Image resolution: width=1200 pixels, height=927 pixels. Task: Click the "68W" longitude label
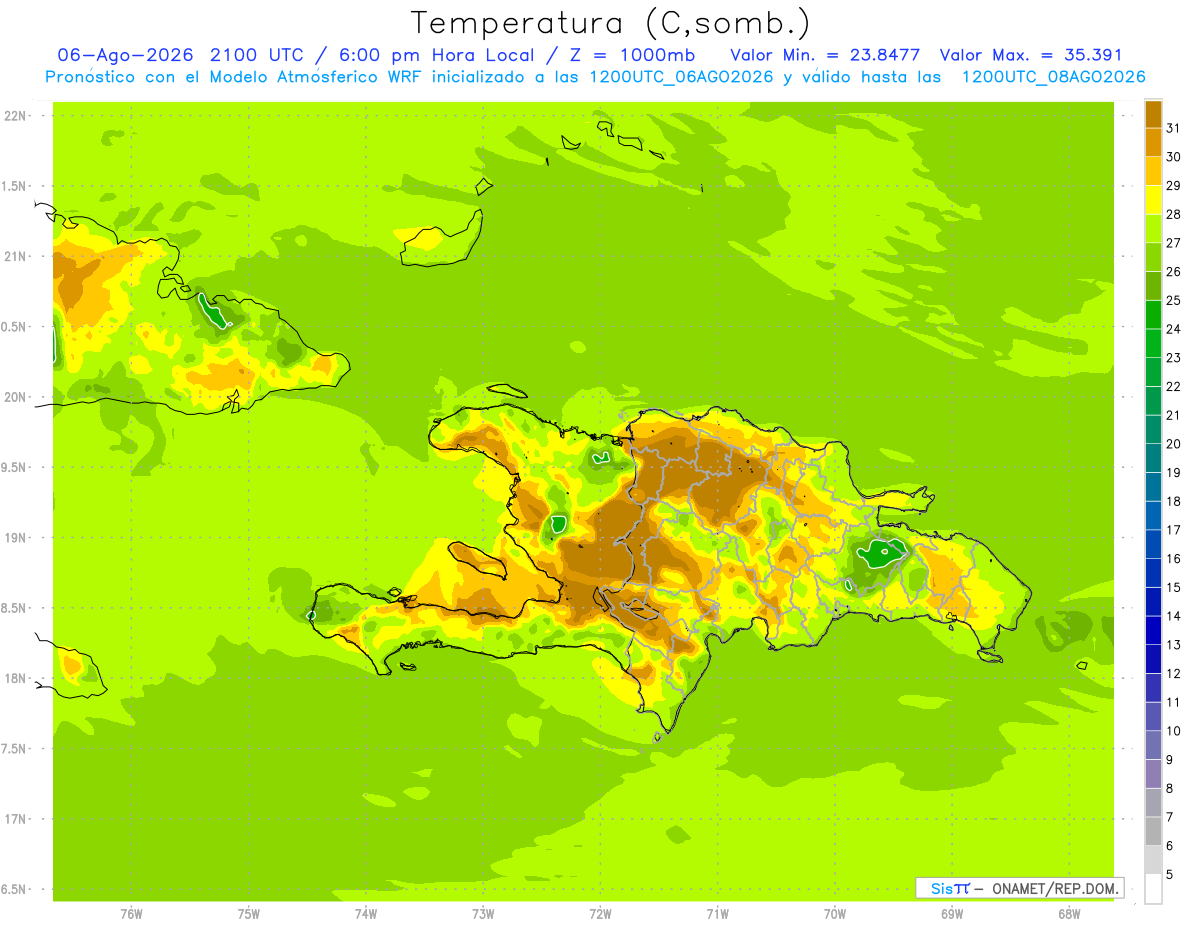point(1069,914)
